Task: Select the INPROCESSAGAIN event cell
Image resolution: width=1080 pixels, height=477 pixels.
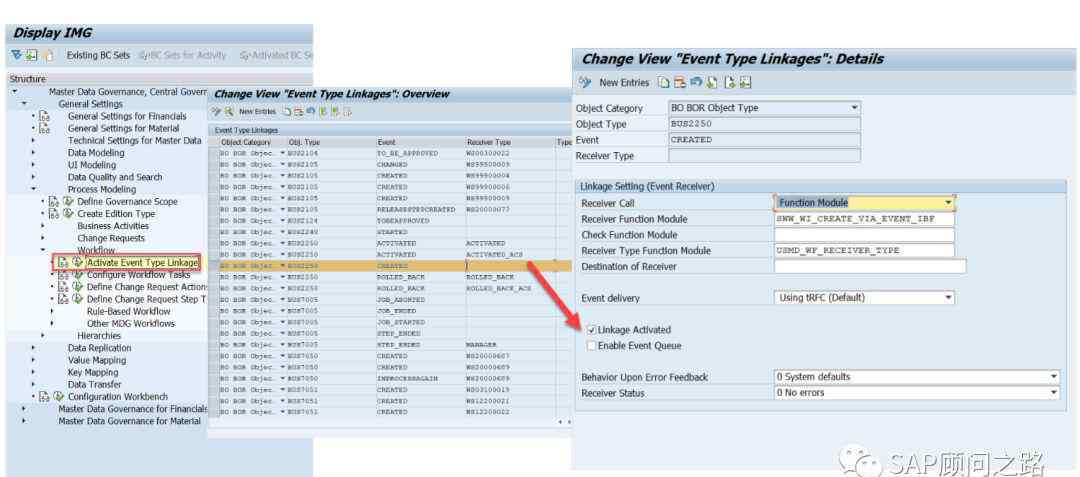Action: (x=420, y=379)
